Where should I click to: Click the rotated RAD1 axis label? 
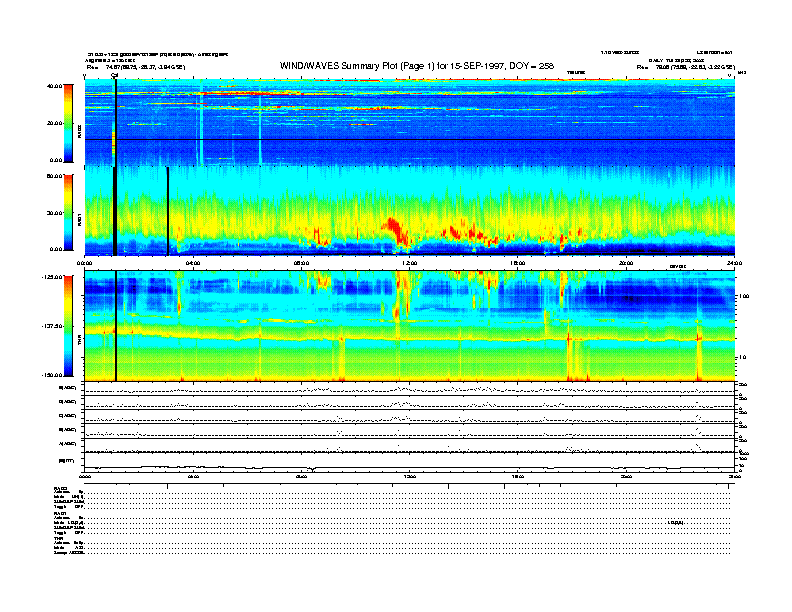point(79,219)
